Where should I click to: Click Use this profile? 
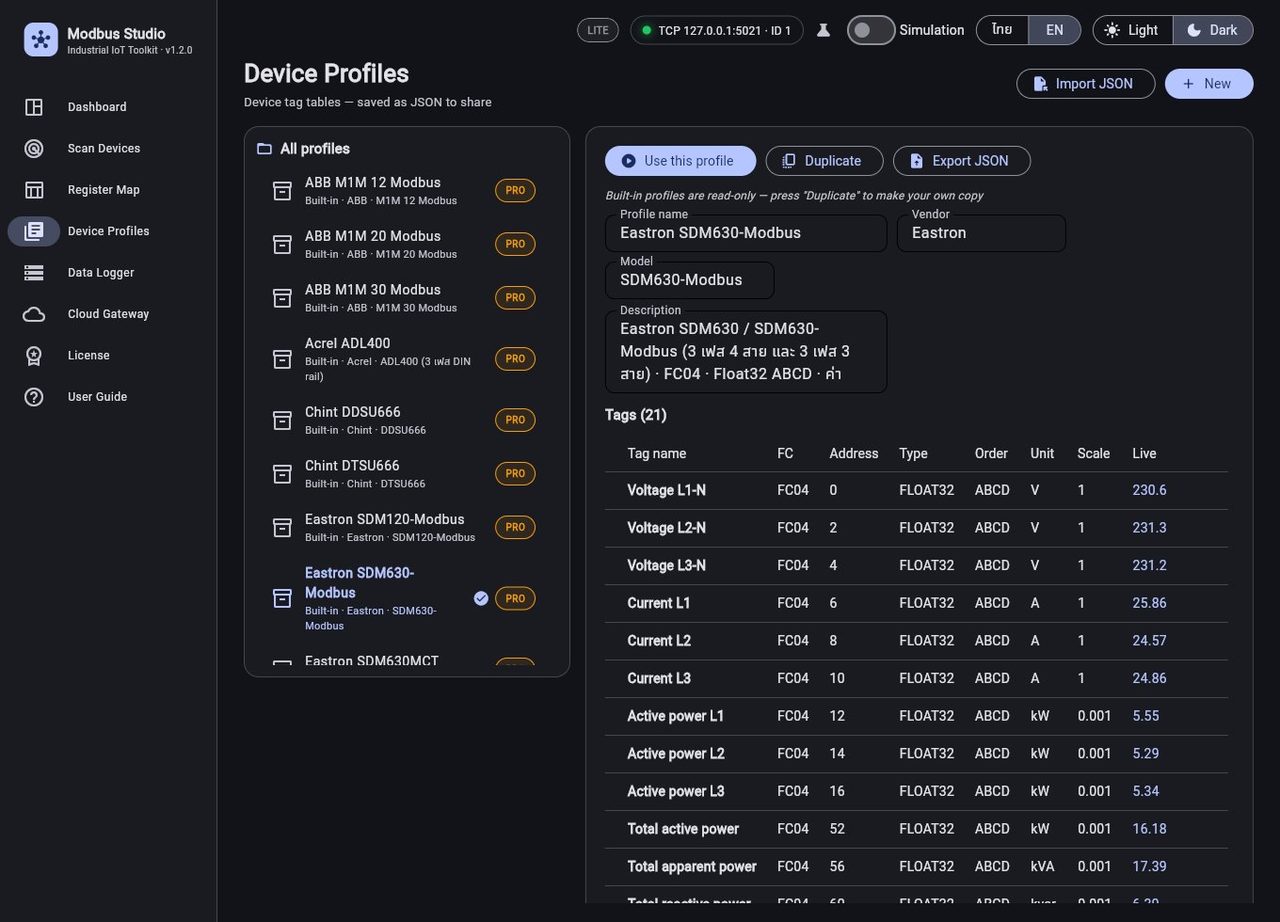tap(680, 161)
